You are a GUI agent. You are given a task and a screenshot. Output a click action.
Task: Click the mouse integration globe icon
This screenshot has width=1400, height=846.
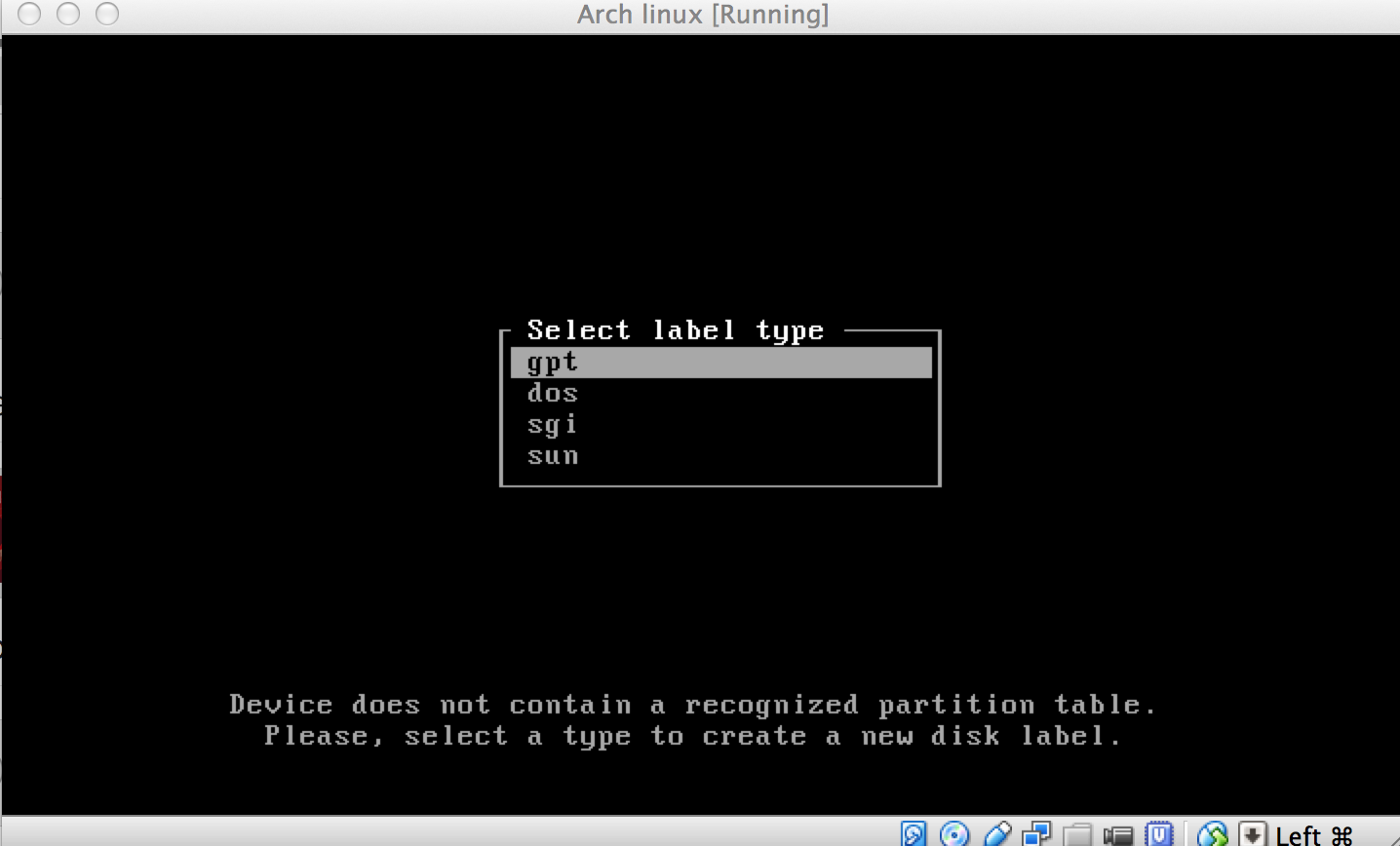tap(1212, 834)
